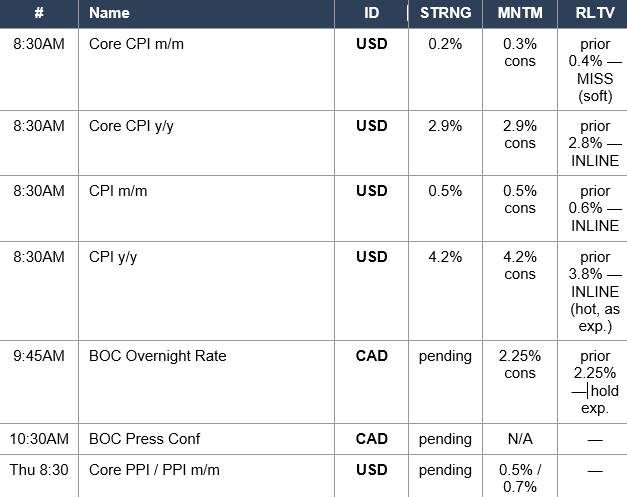Click the Name column header

coord(206,14)
